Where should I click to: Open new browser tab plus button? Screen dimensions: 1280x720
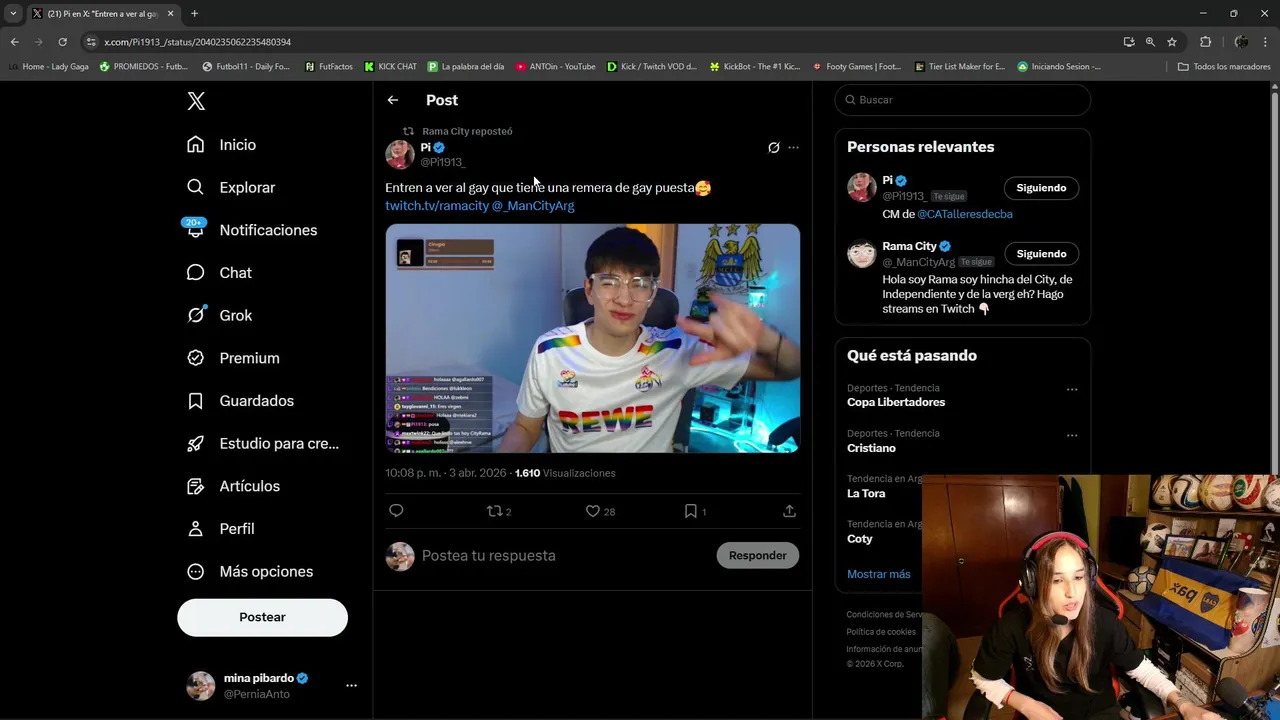coord(194,13)
